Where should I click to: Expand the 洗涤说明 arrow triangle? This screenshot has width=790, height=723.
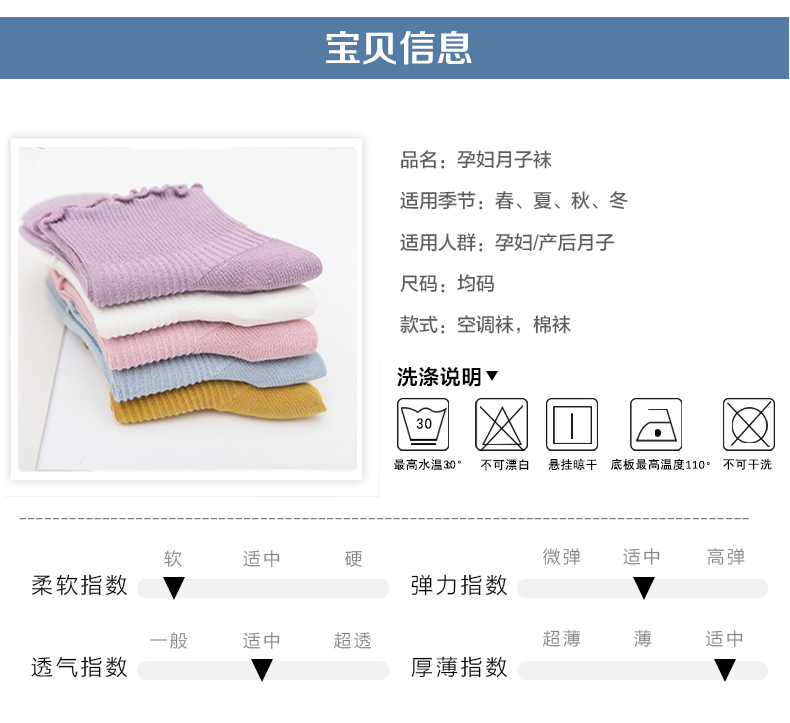click(x=492, y=376)
